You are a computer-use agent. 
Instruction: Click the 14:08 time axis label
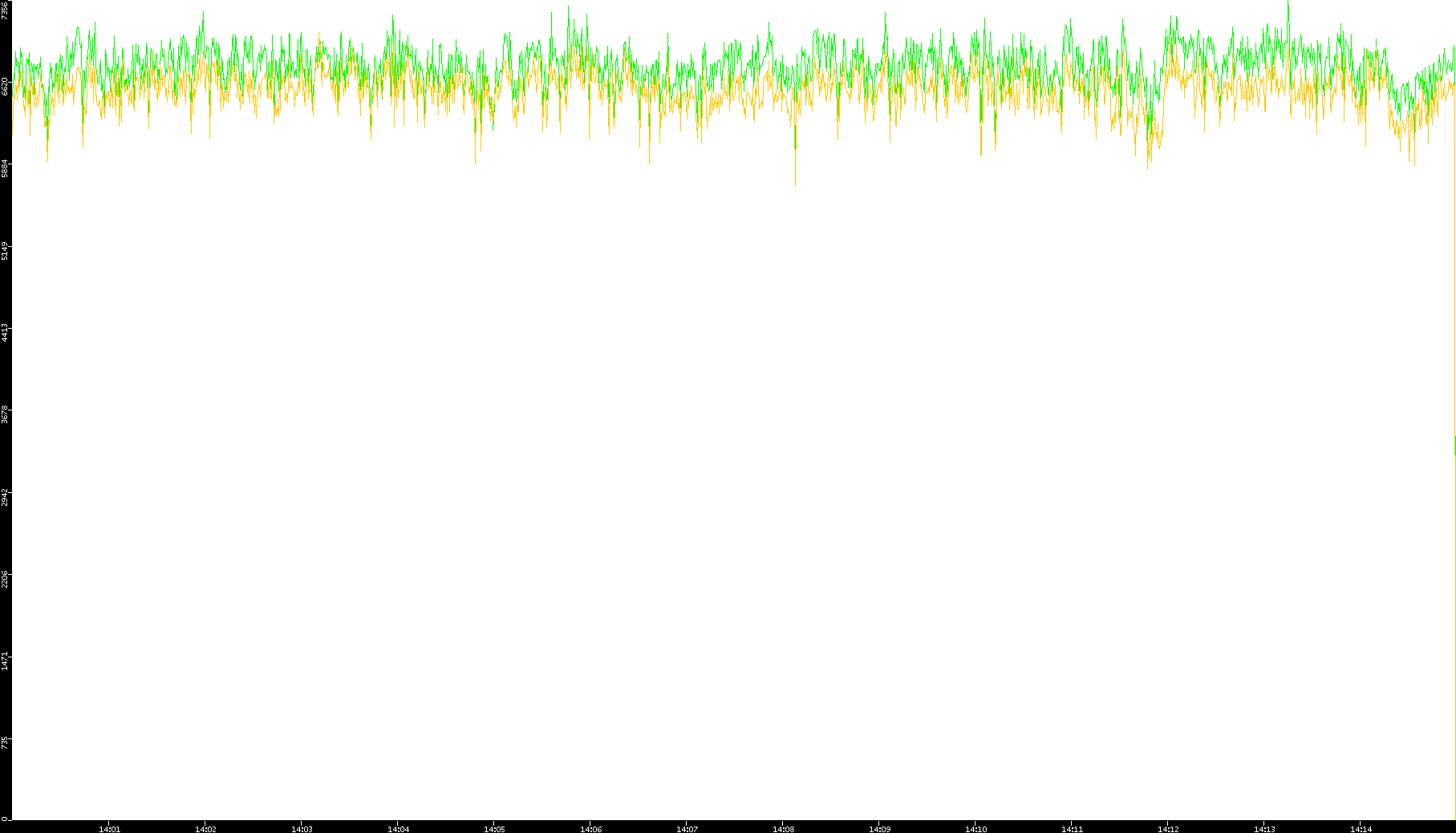pos(783,829)
